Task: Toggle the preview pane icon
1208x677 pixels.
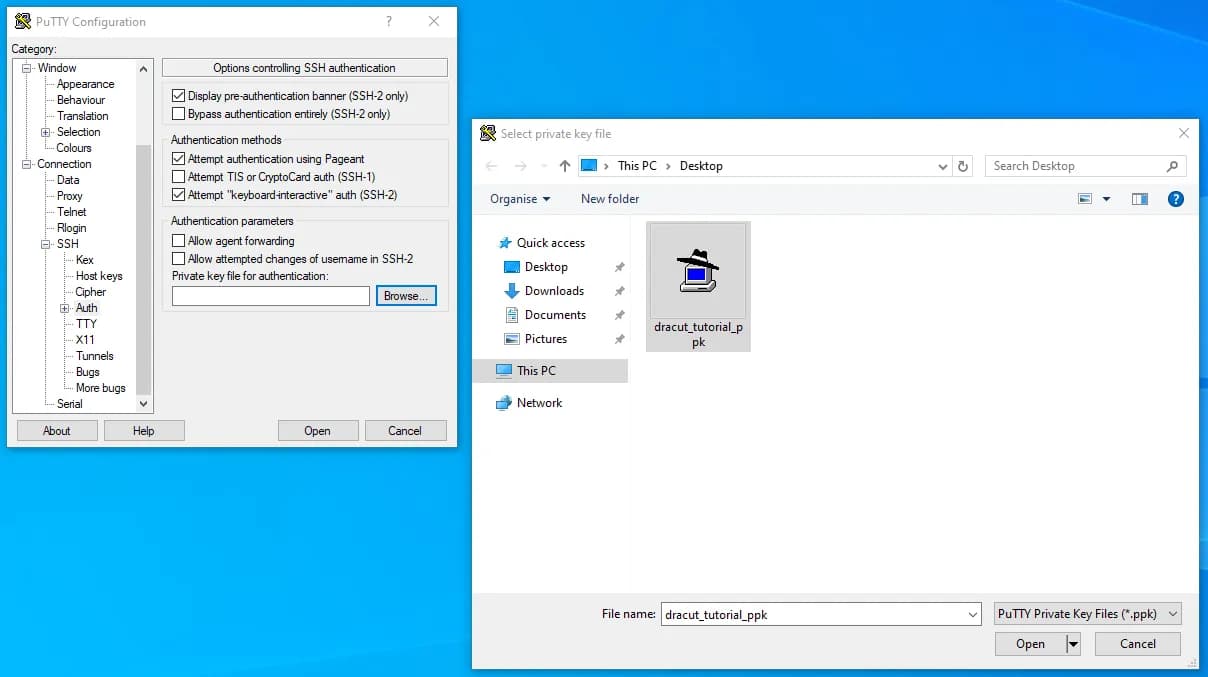Action: tap(1140, 199)
